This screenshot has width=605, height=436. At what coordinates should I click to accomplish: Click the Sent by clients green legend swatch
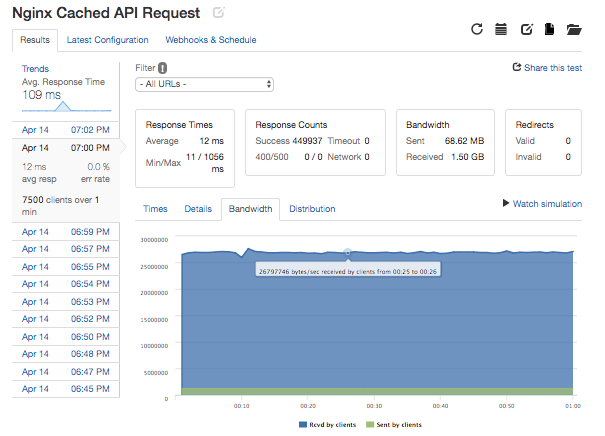pos(370,425)
